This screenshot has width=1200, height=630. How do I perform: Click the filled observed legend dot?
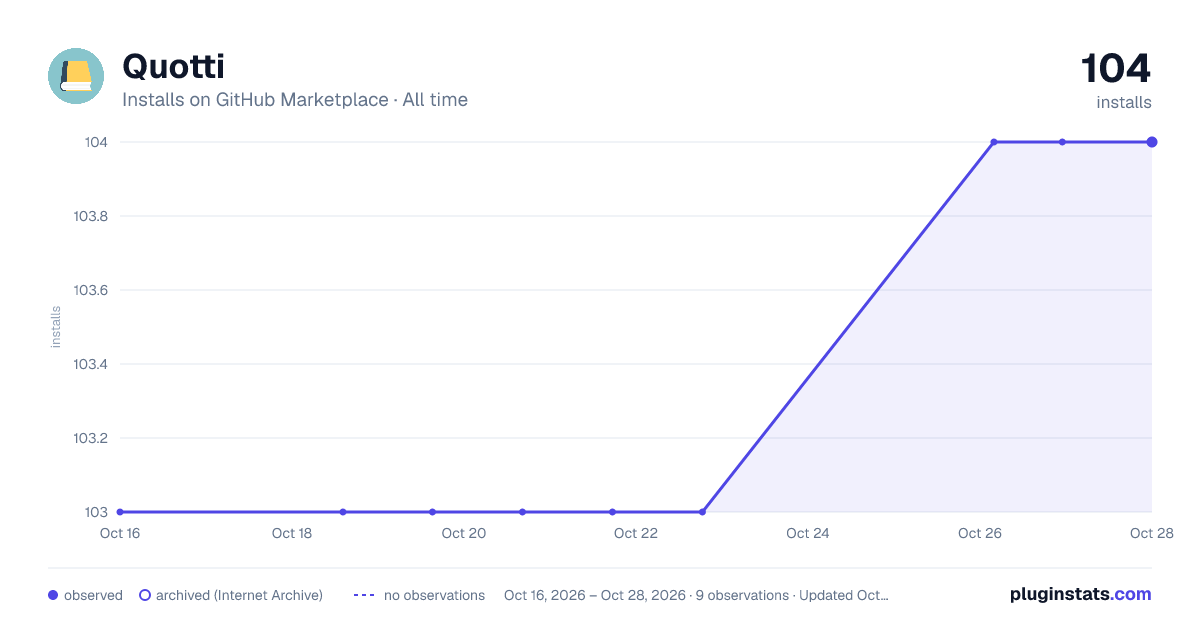point(53,595)
